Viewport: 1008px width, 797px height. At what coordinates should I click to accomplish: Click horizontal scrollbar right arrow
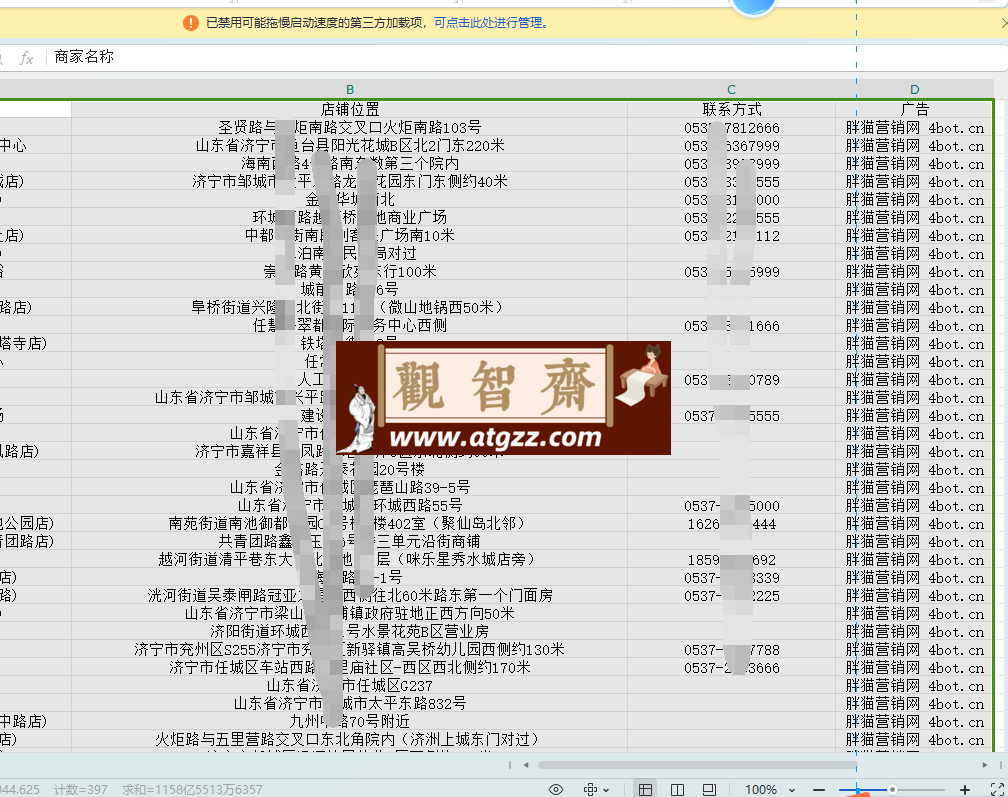coord(985,765)
